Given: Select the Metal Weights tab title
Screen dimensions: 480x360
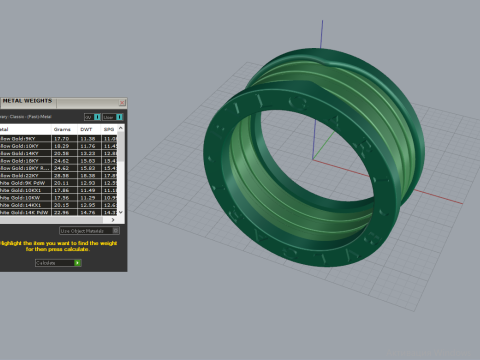Looking at the screenshot, I should click(x=27, y=101).
